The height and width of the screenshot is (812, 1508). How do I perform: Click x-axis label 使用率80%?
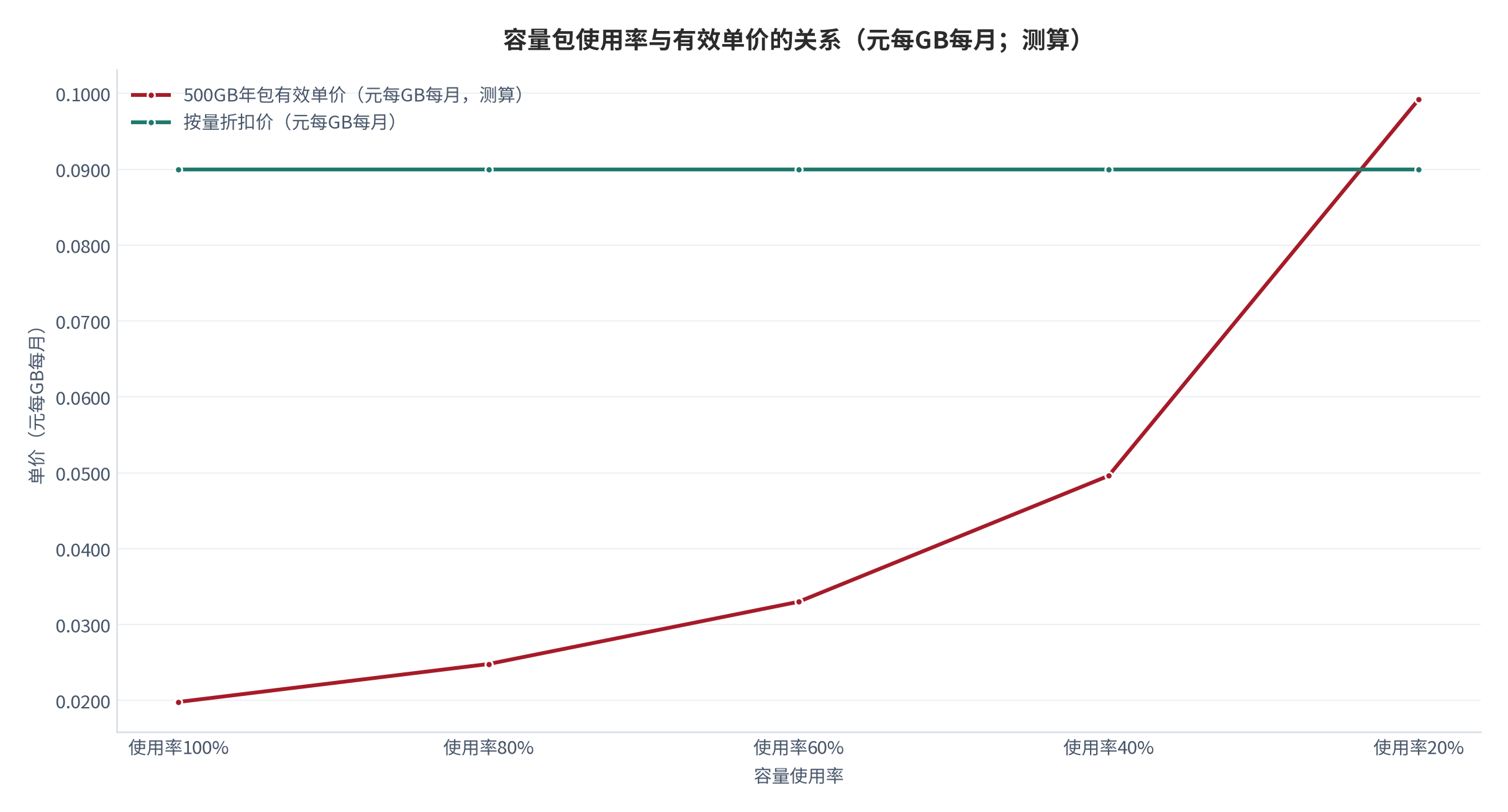pyautogui.click(x=489, y=748)
